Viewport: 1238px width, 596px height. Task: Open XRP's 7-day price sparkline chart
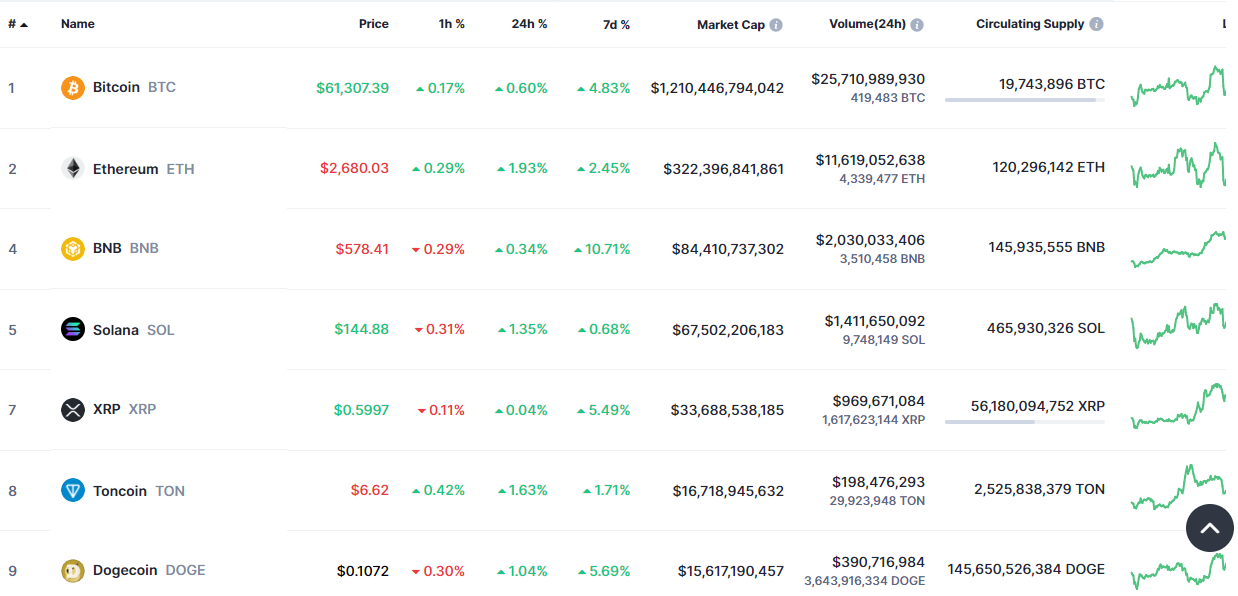point(1179,406)
